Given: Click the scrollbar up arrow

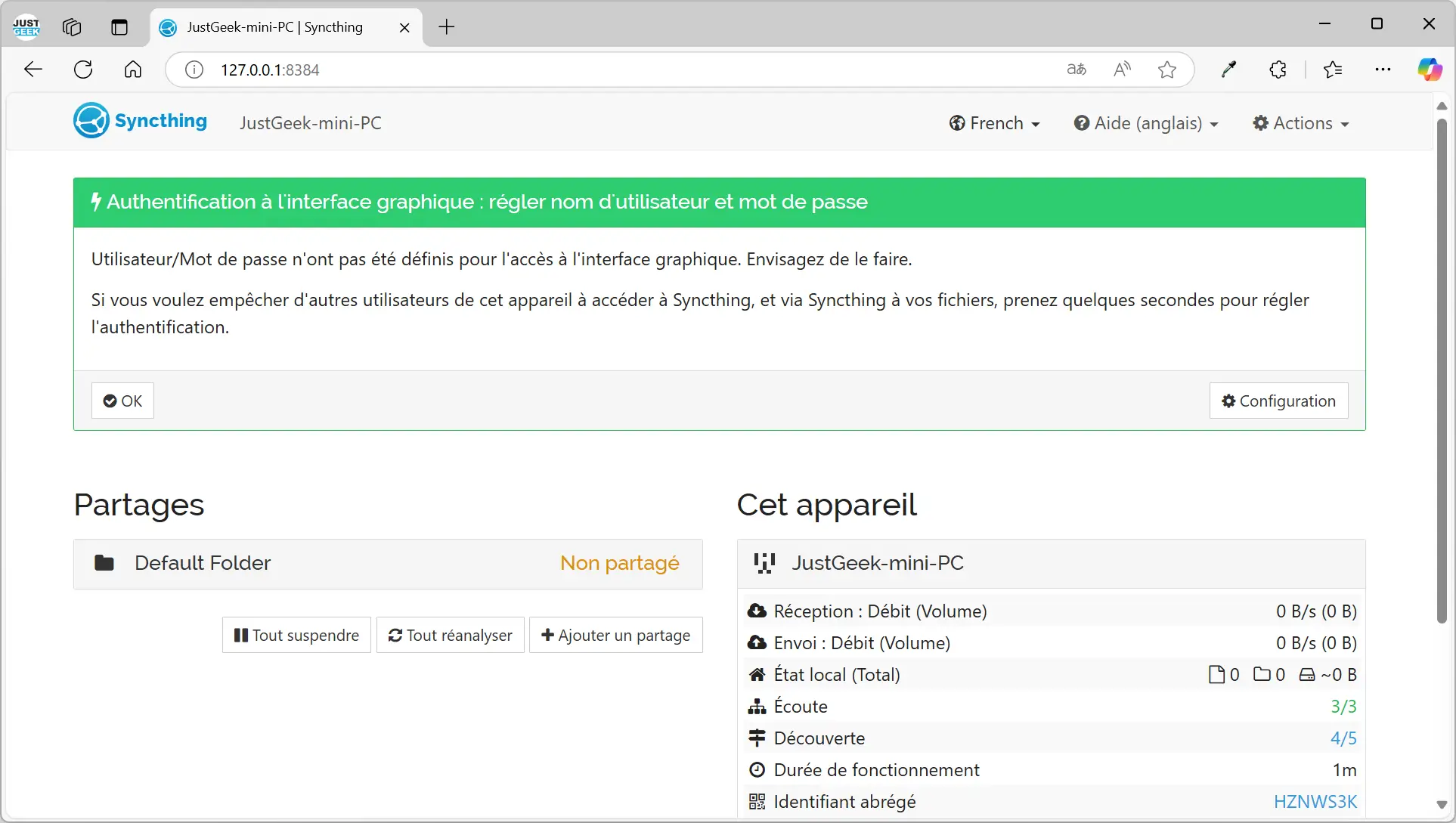Looking at the screenshot, I should coord(1442,106).
